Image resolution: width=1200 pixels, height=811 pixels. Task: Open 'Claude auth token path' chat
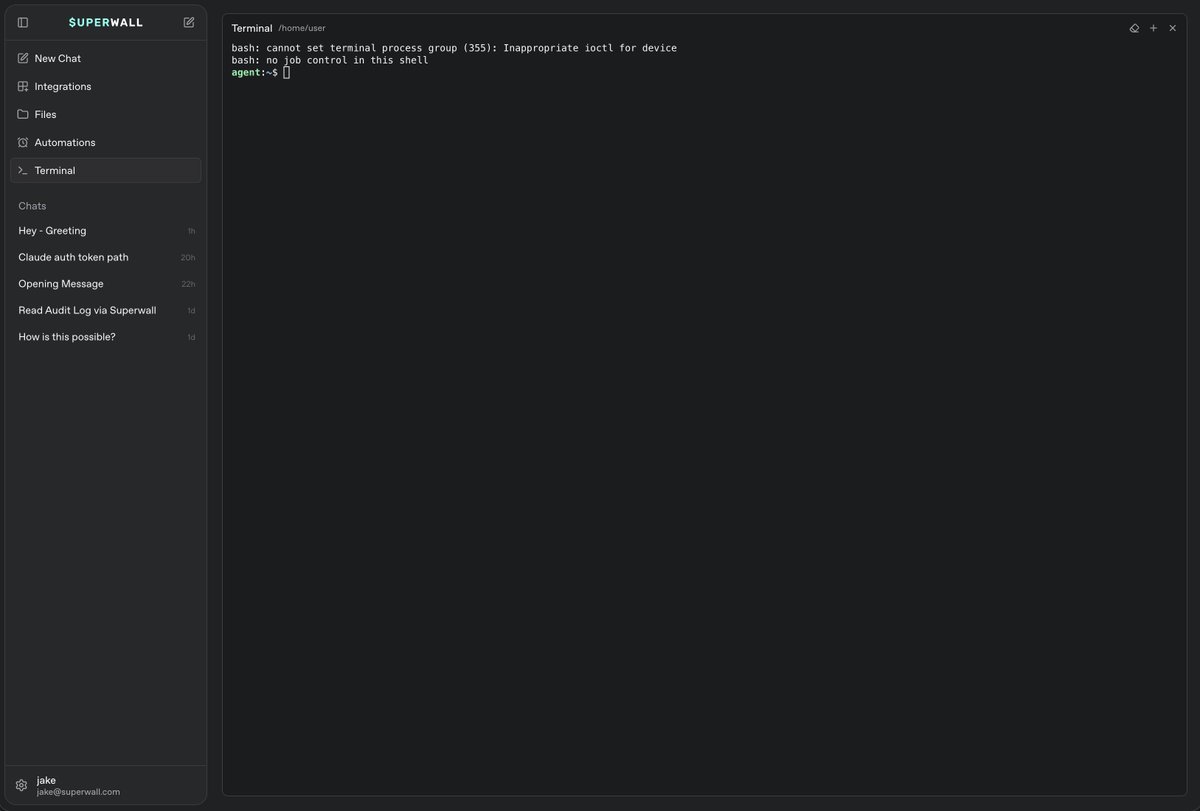106,257
